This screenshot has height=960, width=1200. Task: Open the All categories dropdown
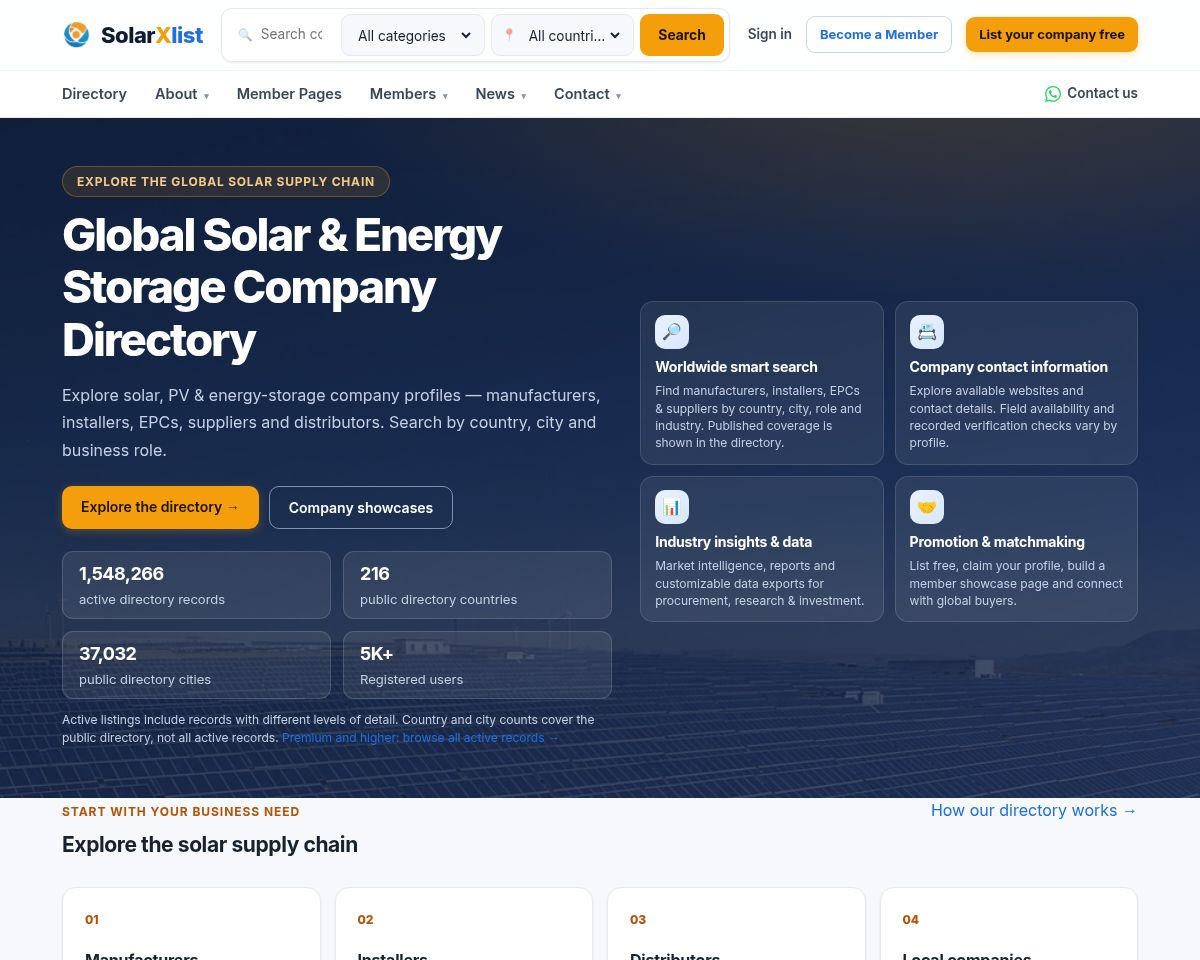(413, 35)
